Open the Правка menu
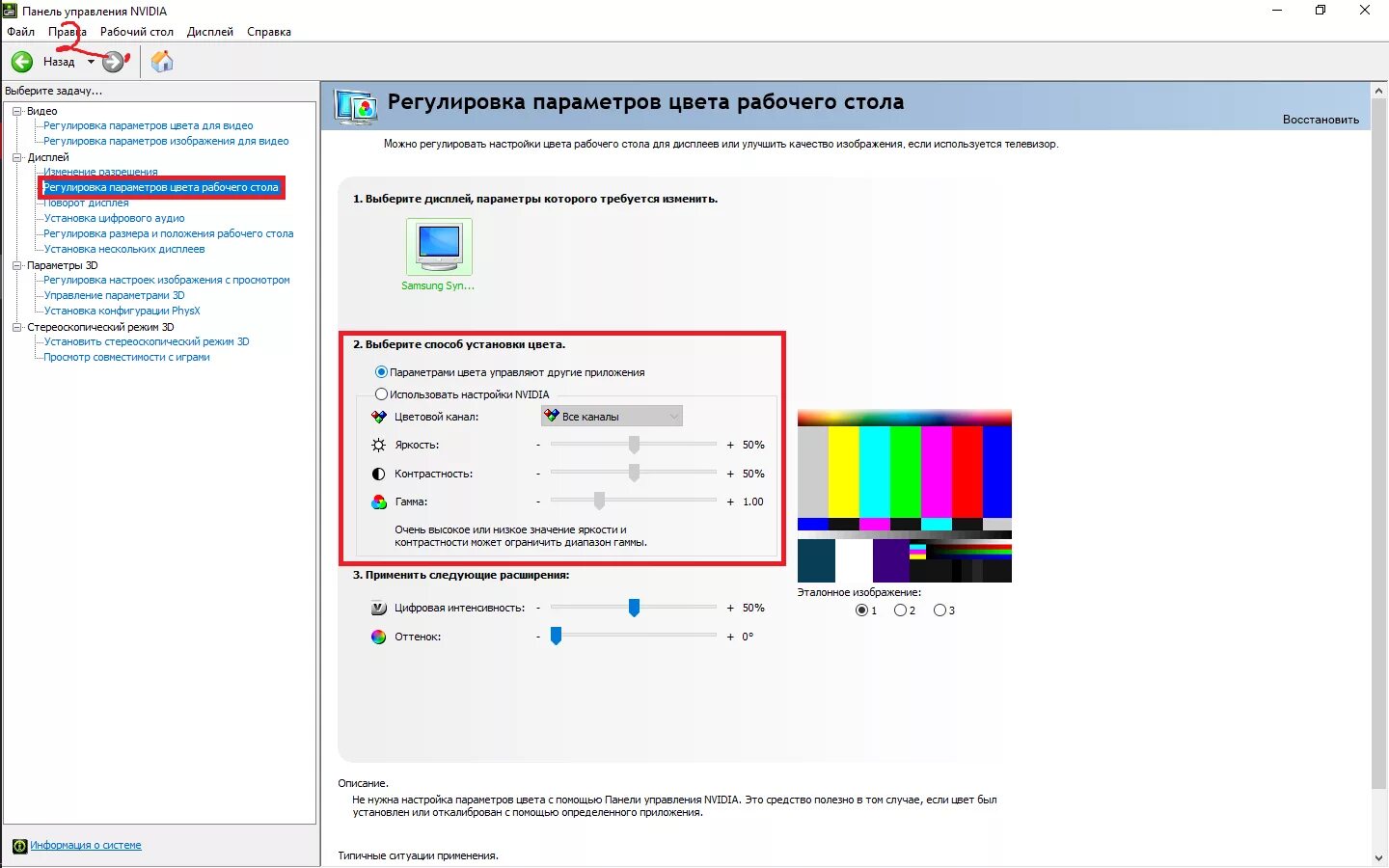The image size is (1389, 868). point(67,32)
